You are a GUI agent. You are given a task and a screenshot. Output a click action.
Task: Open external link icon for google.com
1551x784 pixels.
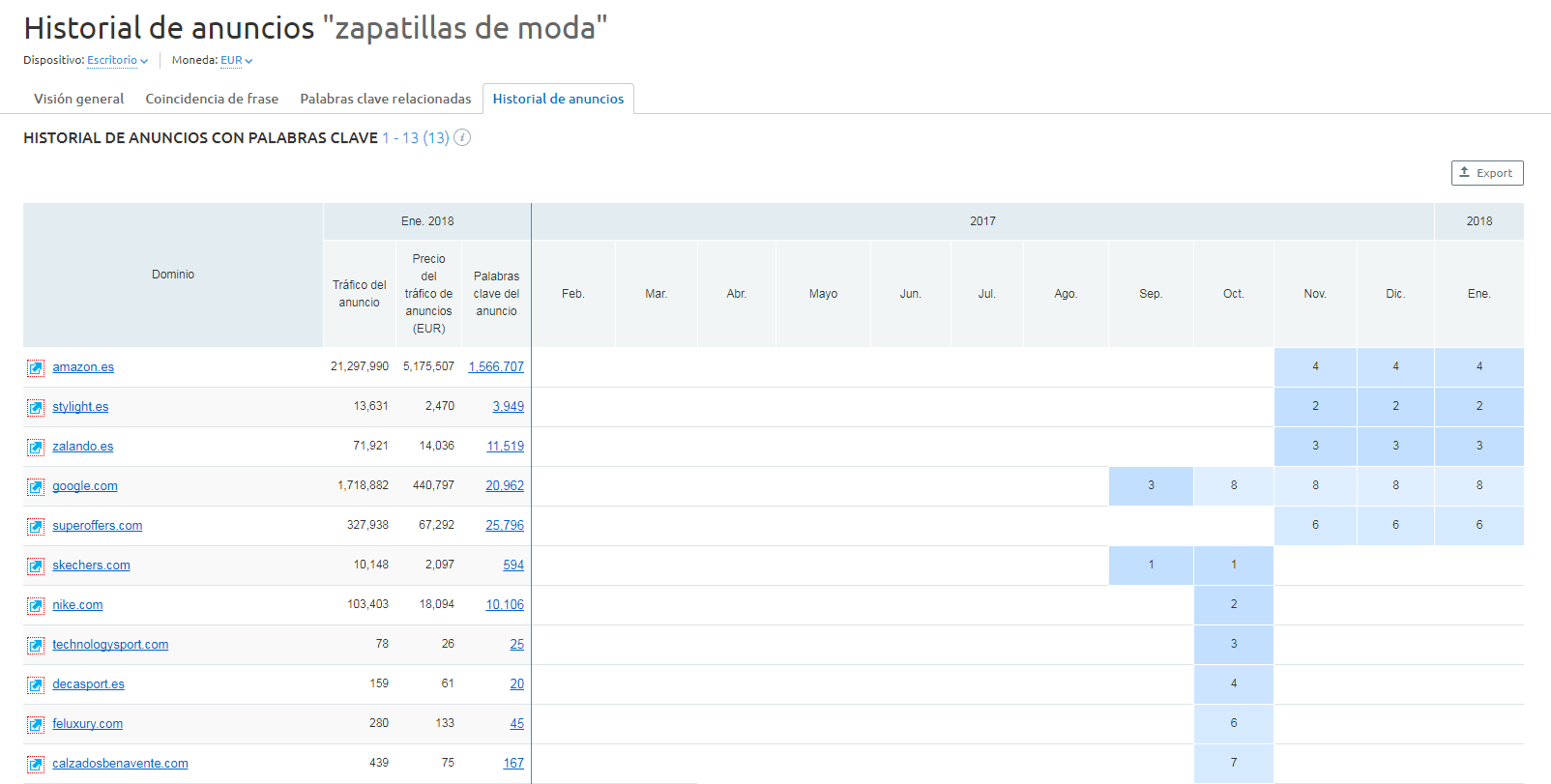point(36,486)
